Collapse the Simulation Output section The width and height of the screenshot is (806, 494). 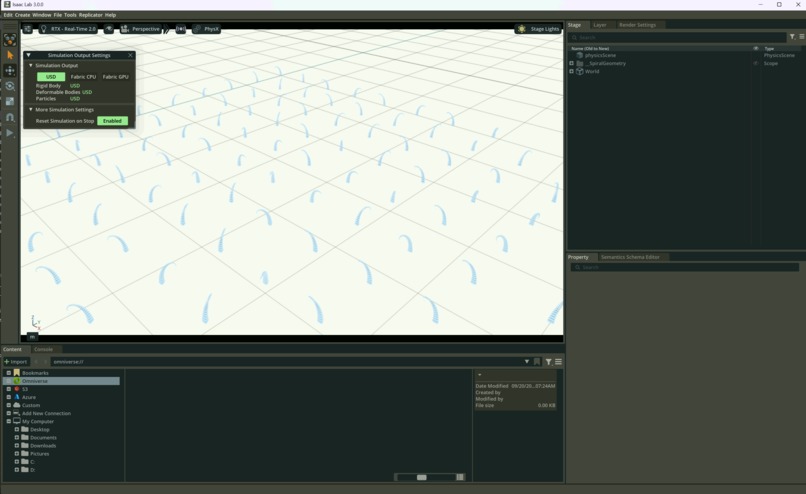point(31,65)
